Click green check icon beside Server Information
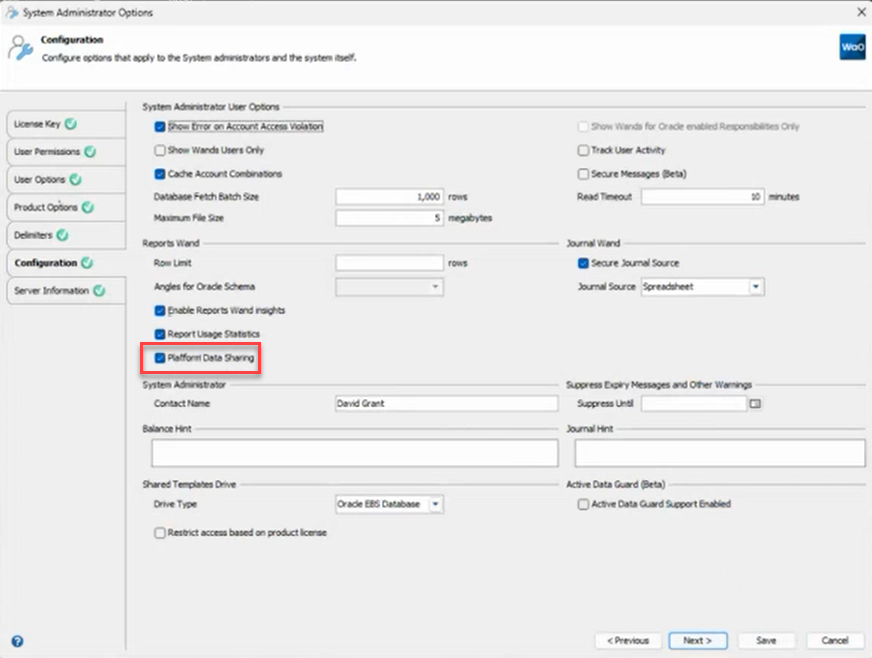Screen dimensions: 872x658 click(x=99, y=290)
